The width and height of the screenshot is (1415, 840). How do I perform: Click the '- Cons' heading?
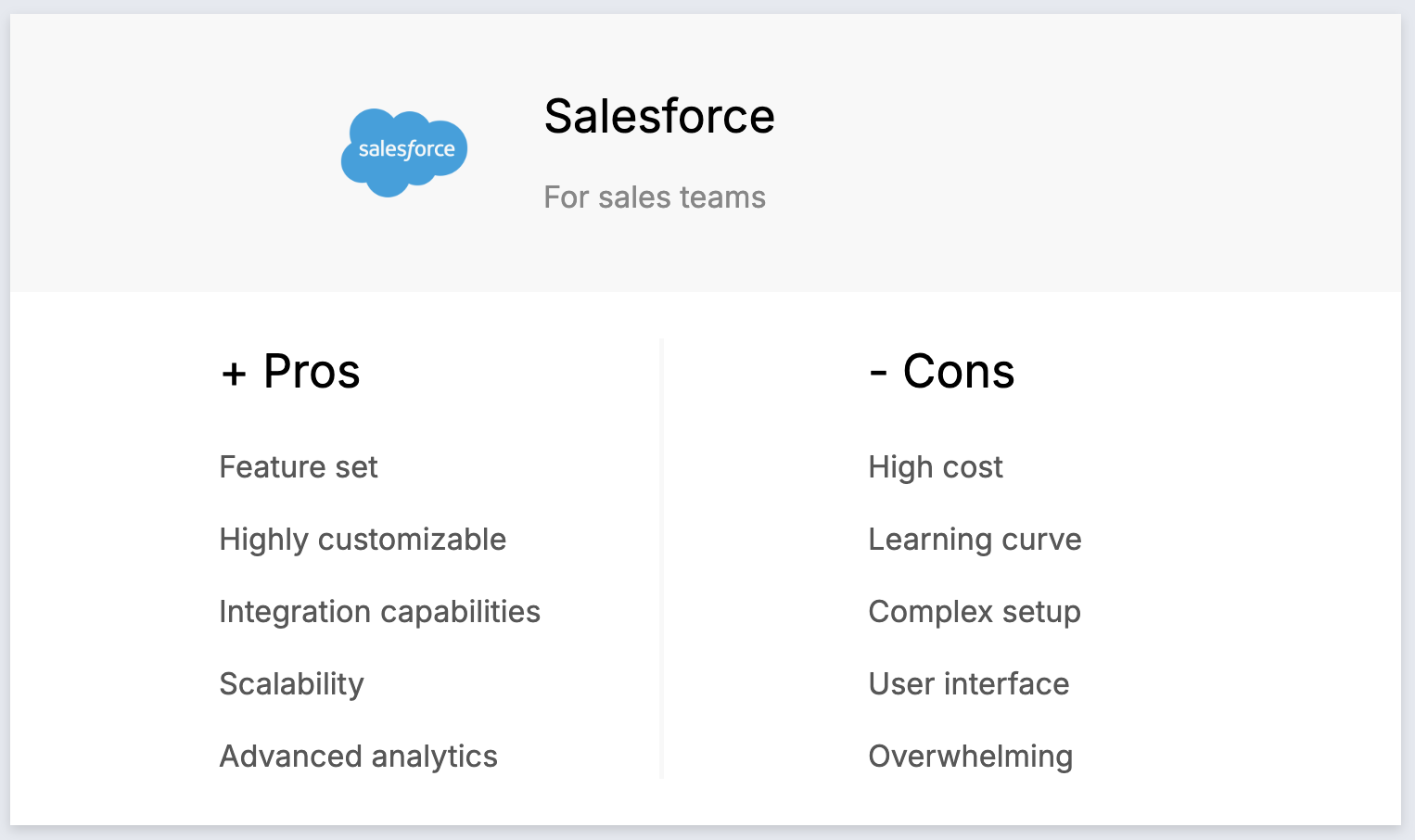click(x=942, y=372)
